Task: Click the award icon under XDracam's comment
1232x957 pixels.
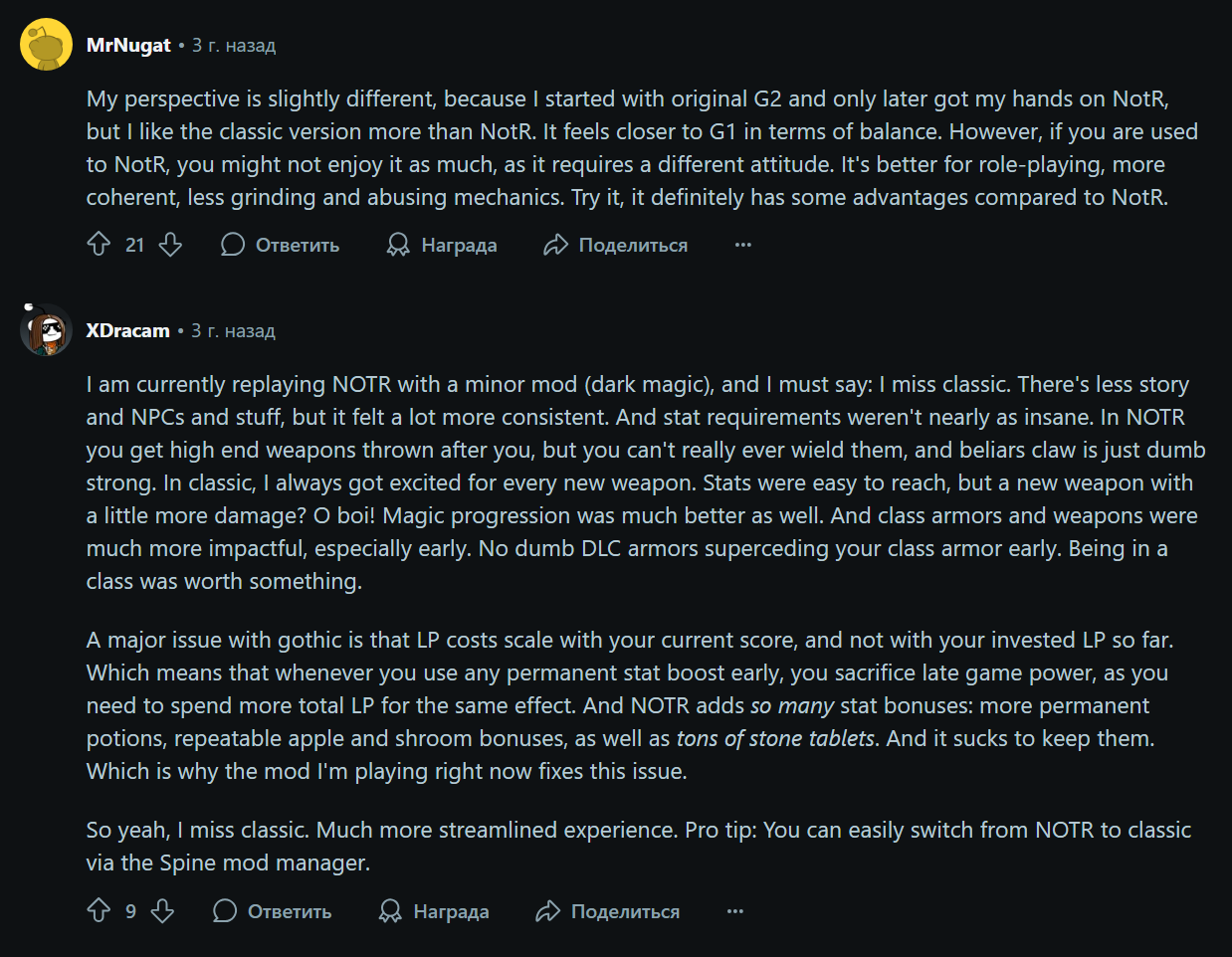Action: 390,911
